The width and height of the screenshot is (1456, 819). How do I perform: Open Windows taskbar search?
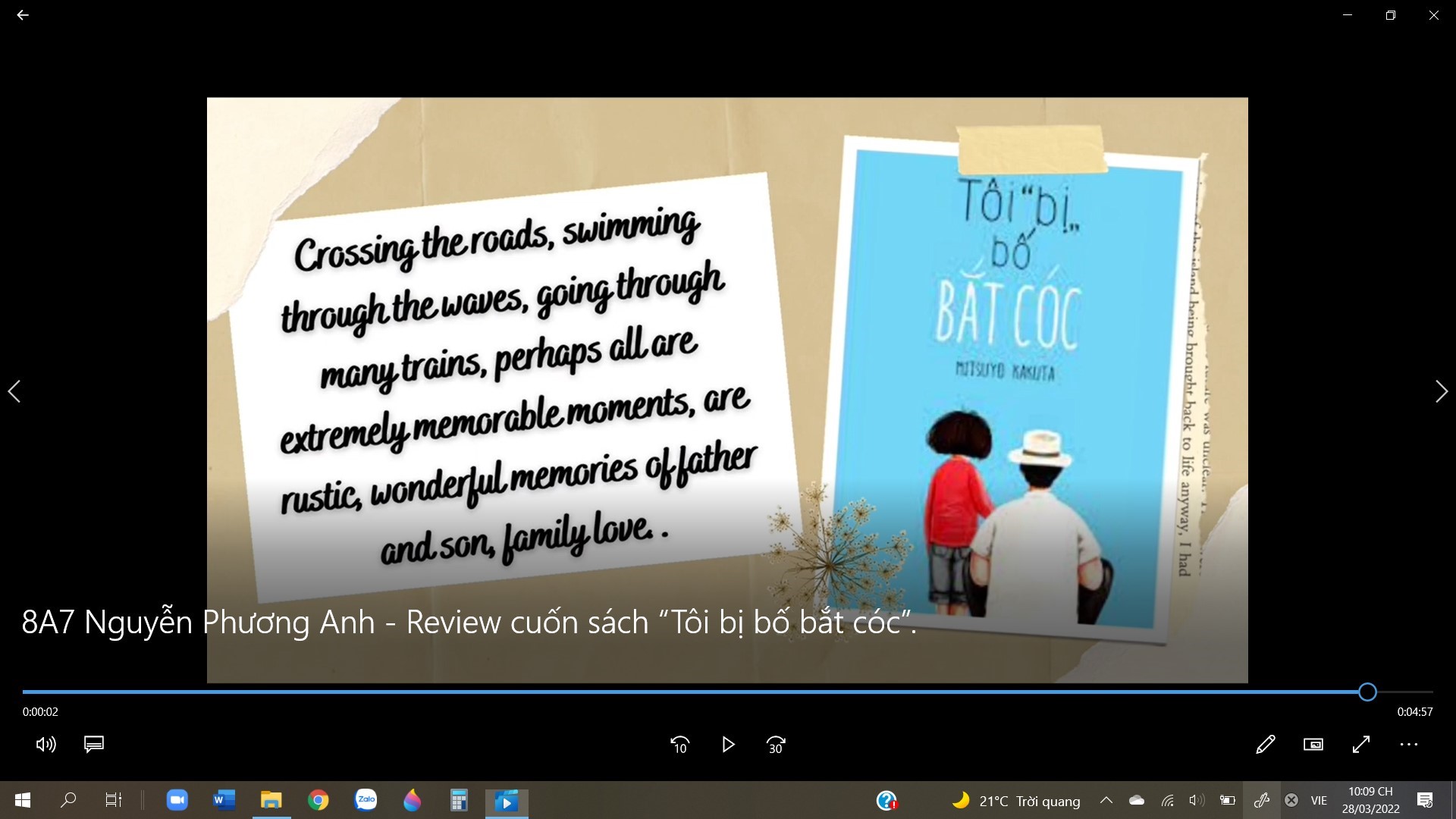[x=68, y=800]
